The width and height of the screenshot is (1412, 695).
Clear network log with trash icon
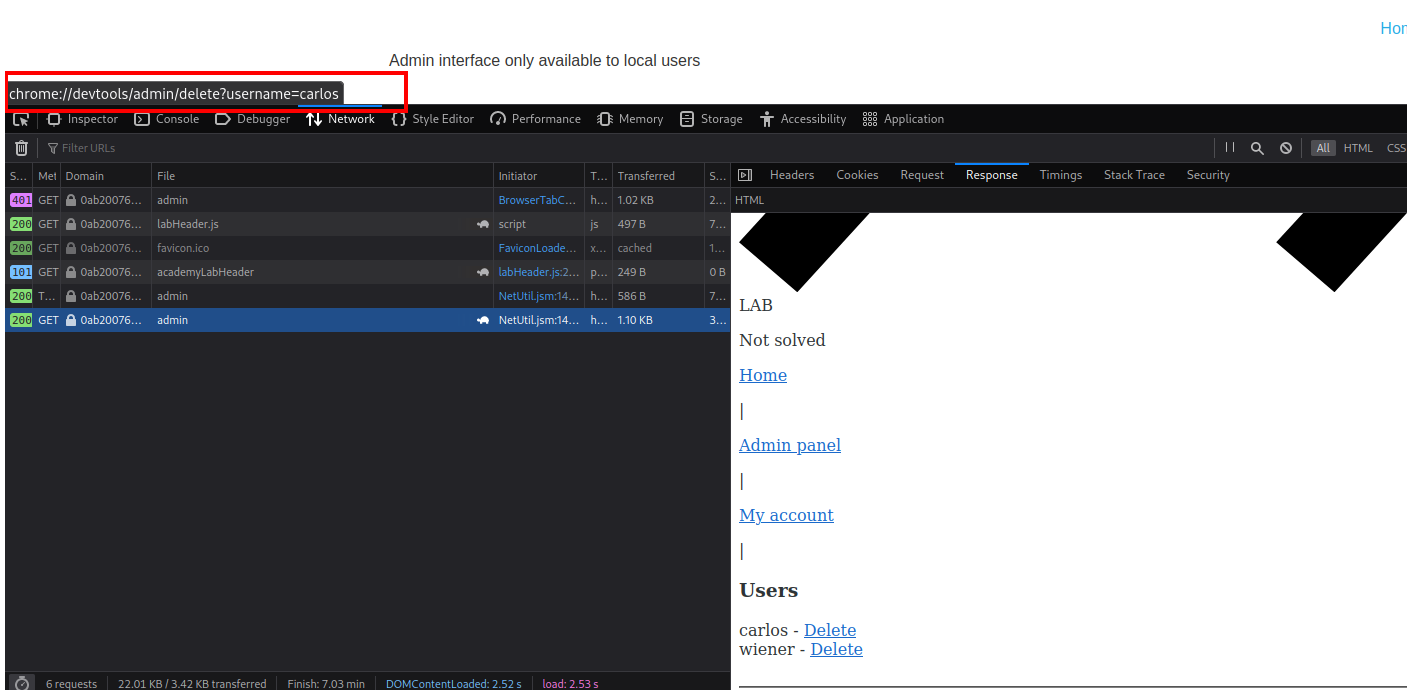coord(21,148)
